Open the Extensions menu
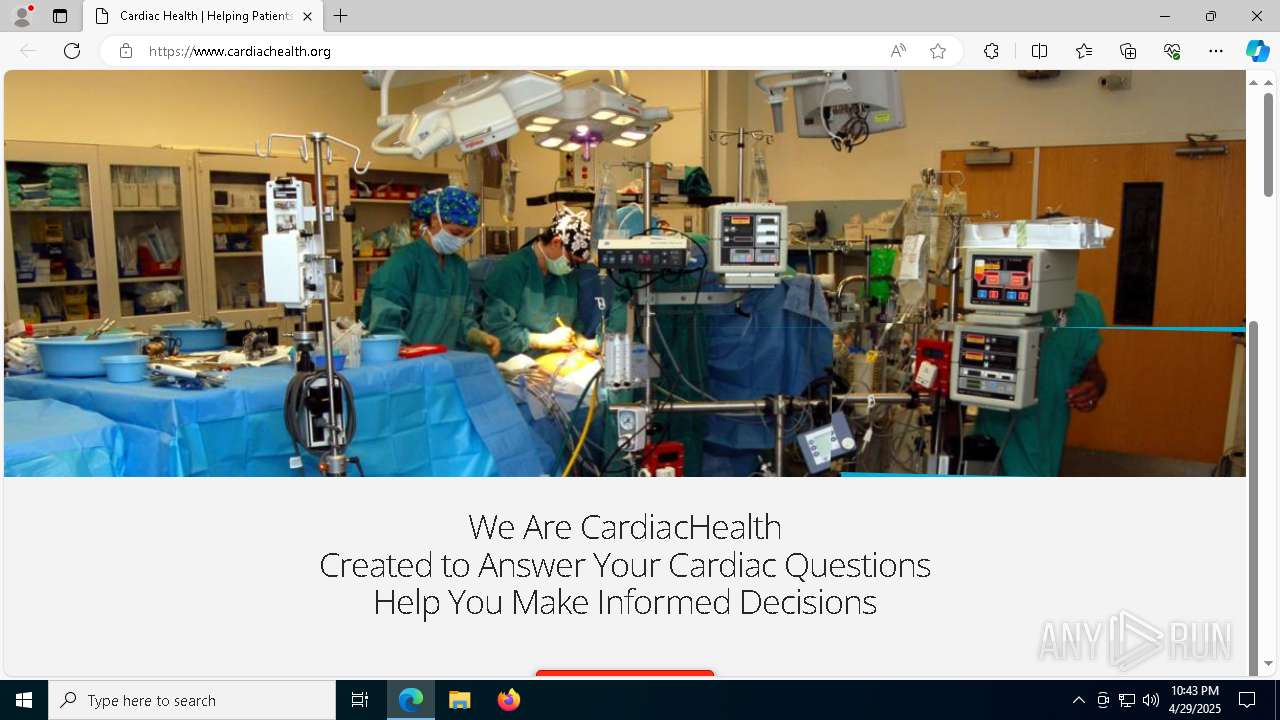Screen dimensions: 1280x720 pyautogui.click(x=991, y=51)
